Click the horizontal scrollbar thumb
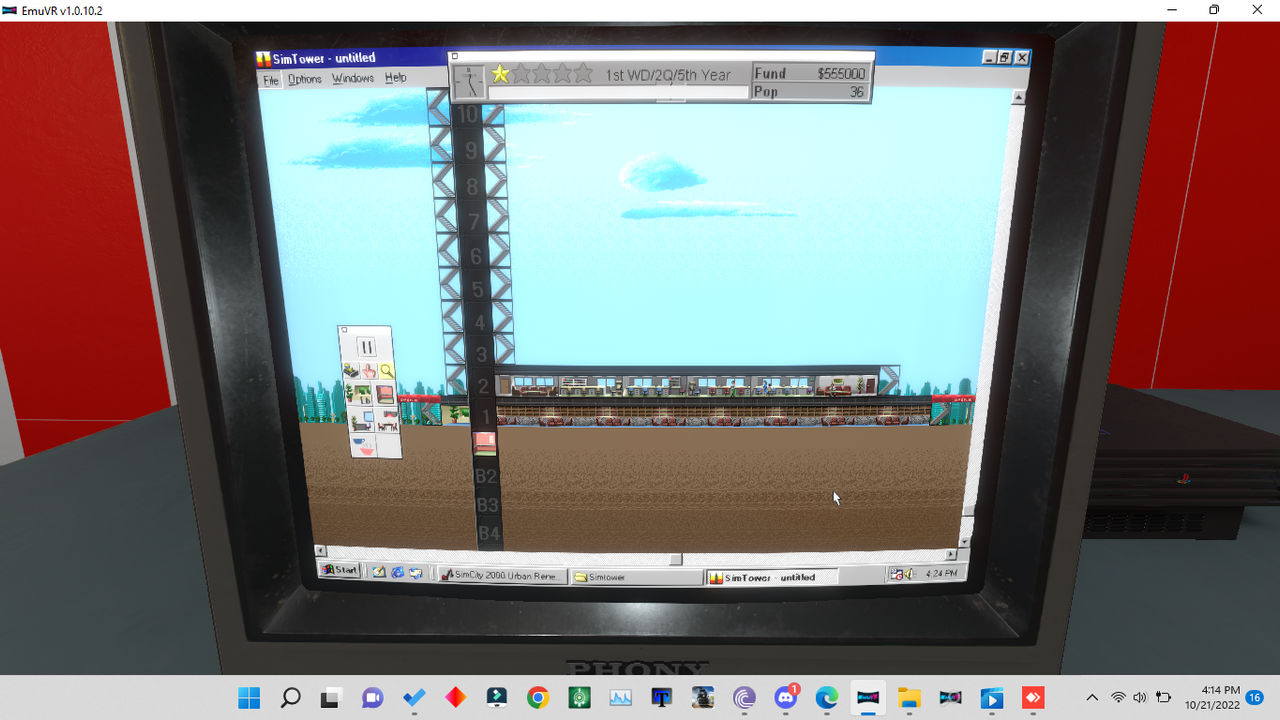Screen dimensions: 1280x720 pos(675,560)
